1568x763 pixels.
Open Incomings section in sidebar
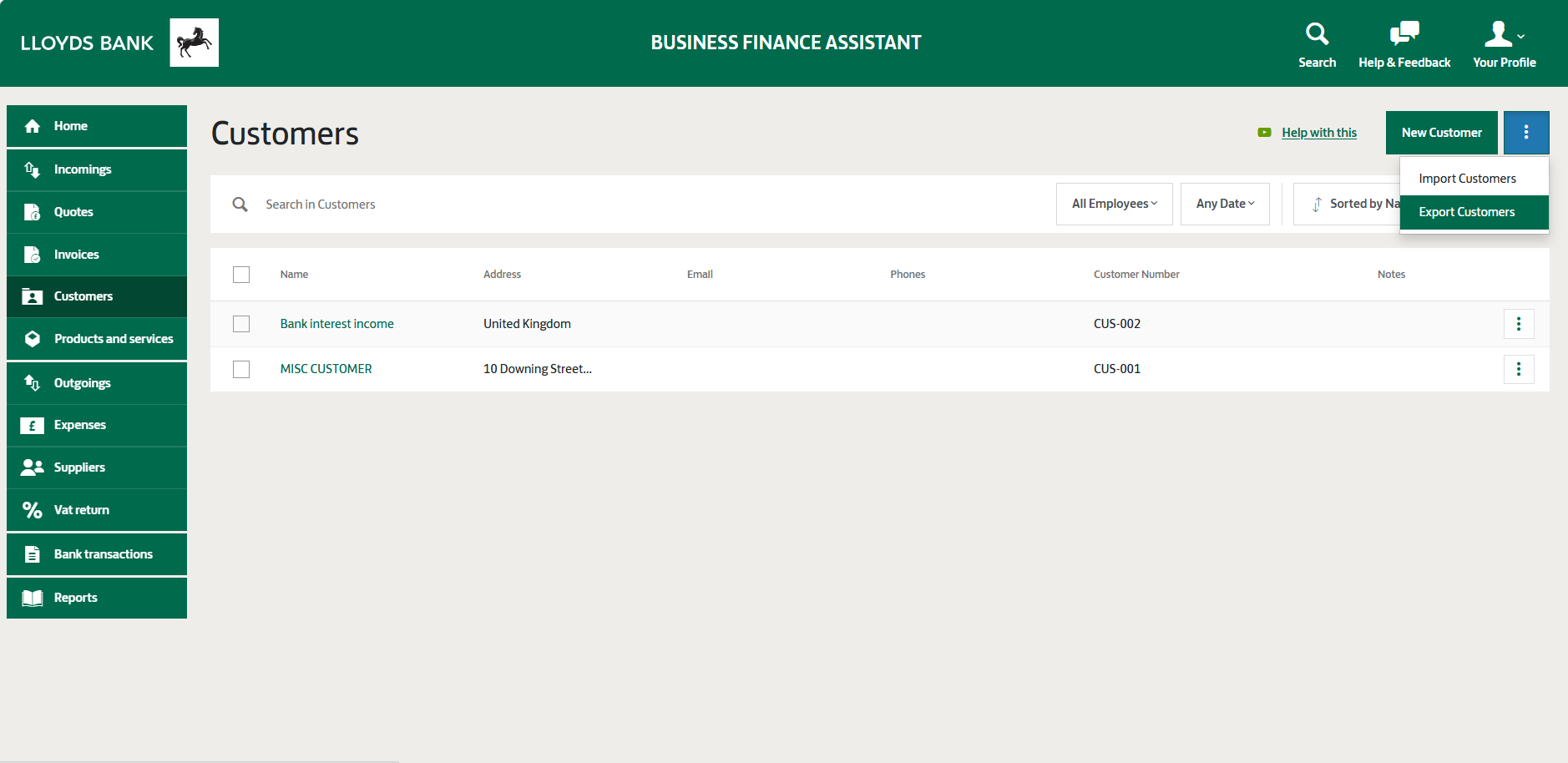97,169
